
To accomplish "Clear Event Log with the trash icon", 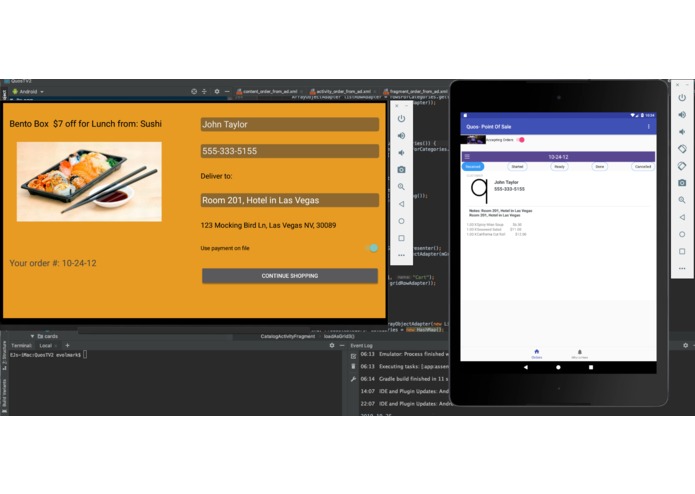I will pos(353,366).
